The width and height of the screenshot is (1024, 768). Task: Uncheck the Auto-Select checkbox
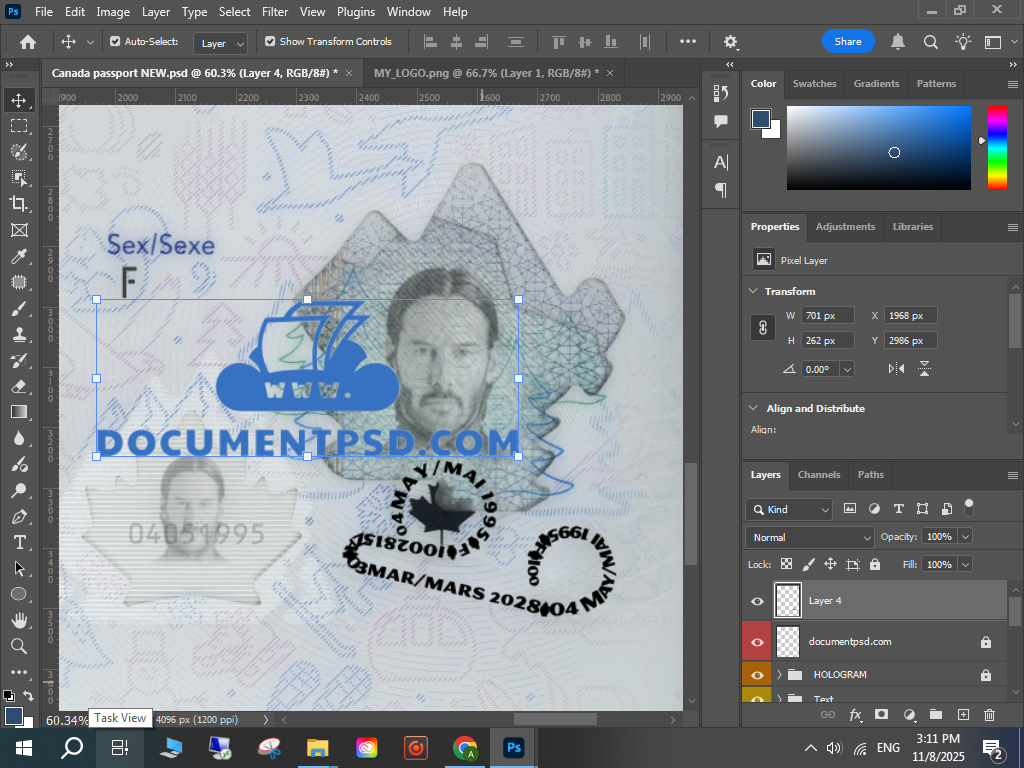click(115, 42)
